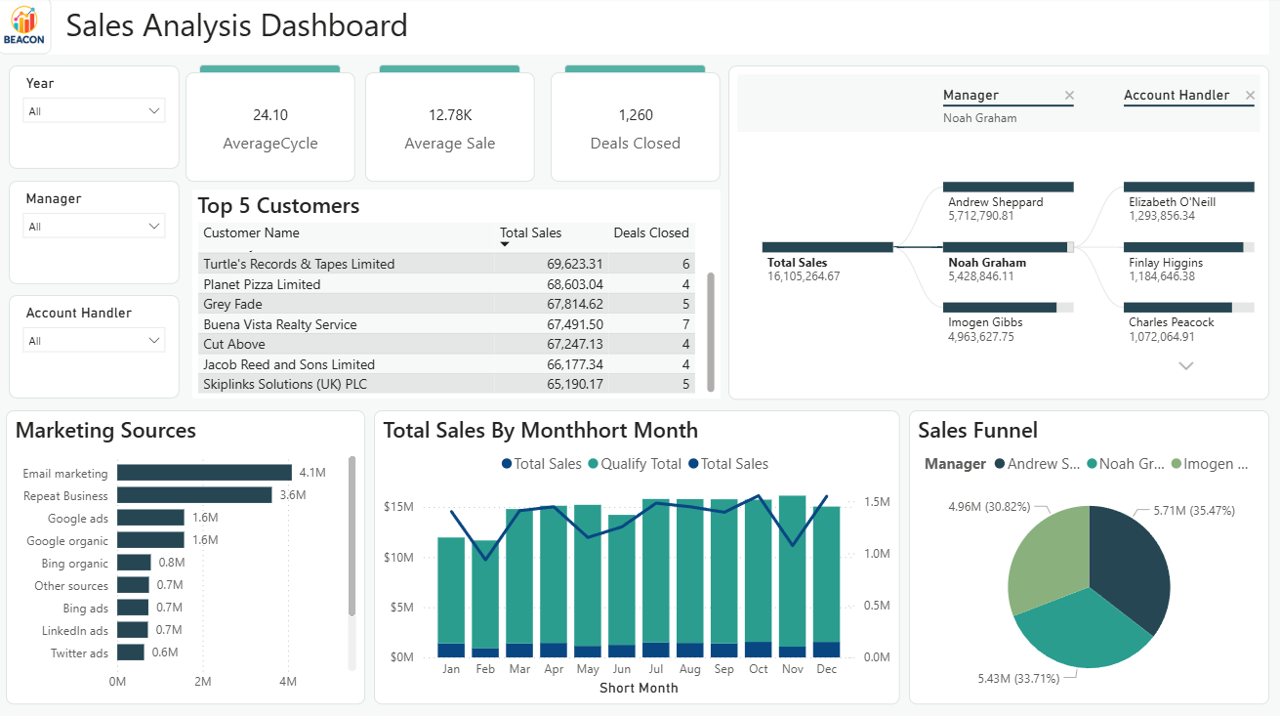Click the Qualify Total legend marker

593,464
